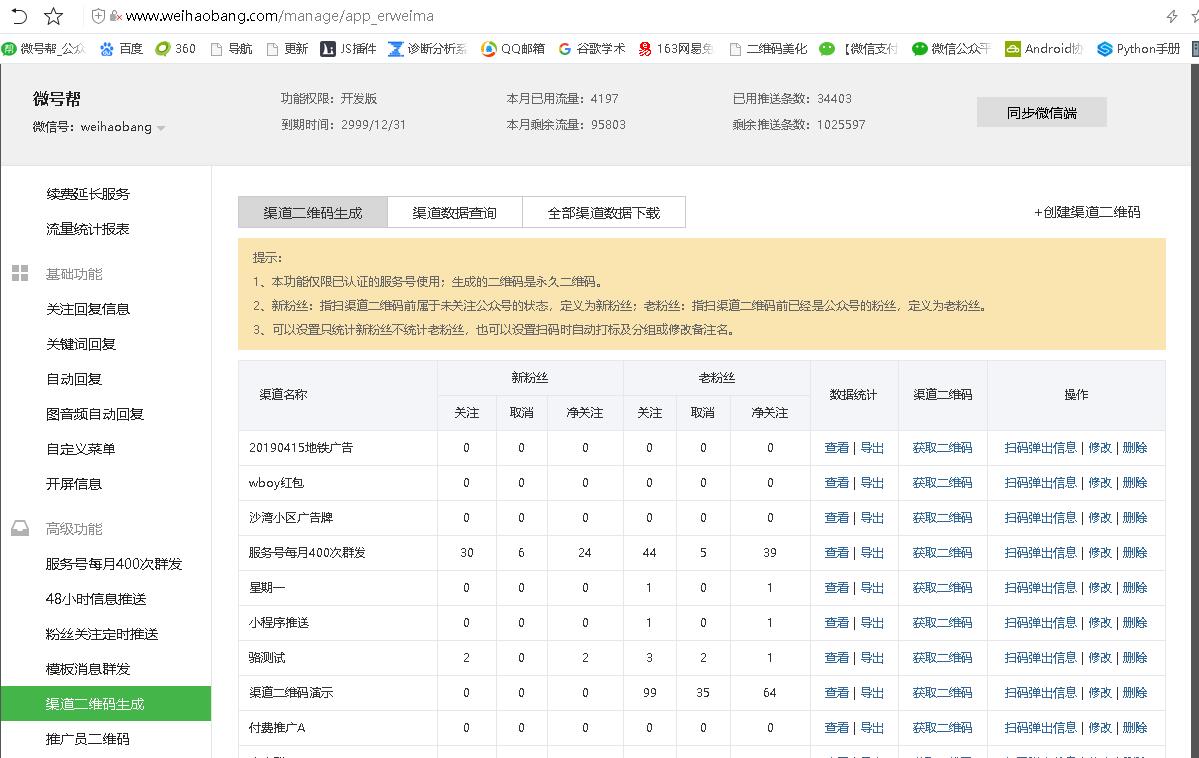The width and height of the screenshot is (1199, 758).
Task: Open the 微信公众平台 bookmark
Action: point(951,49)
